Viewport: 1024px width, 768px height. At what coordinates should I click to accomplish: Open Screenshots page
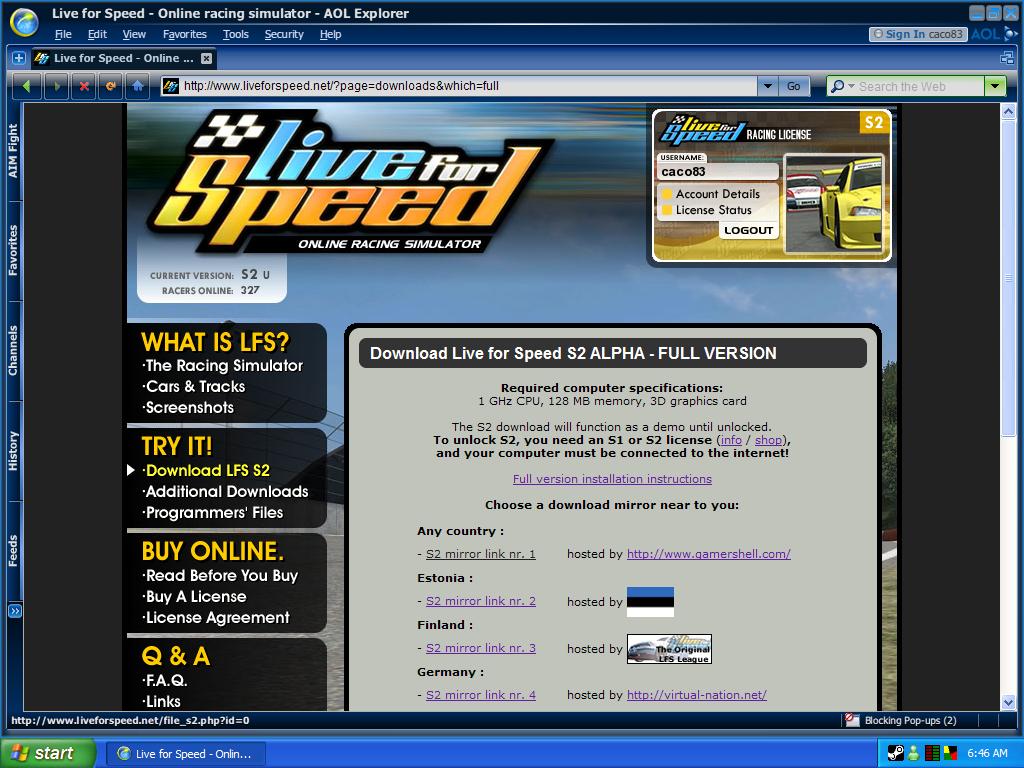tap(189, 408)
